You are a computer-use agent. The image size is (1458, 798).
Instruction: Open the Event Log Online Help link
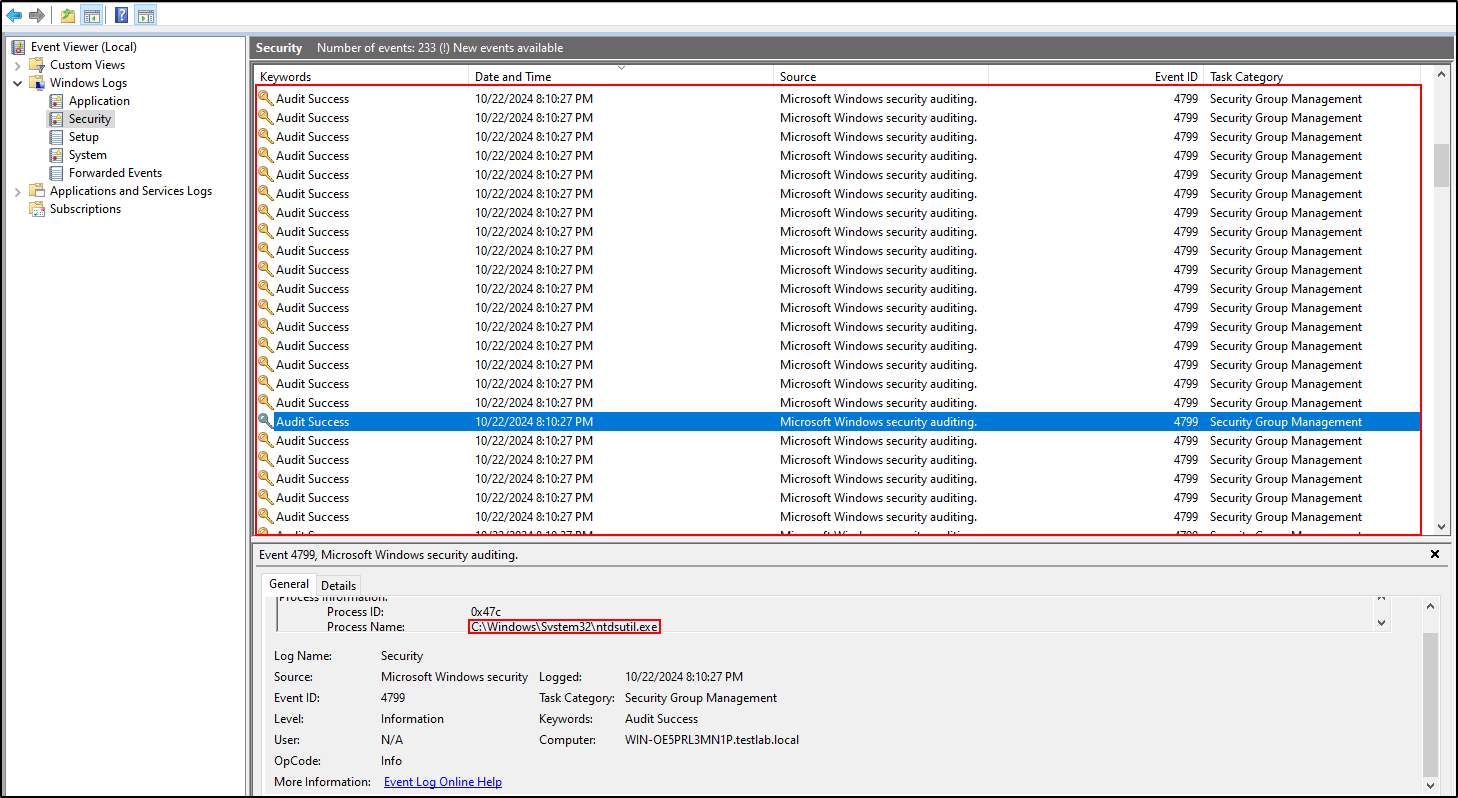coord(442,782)
